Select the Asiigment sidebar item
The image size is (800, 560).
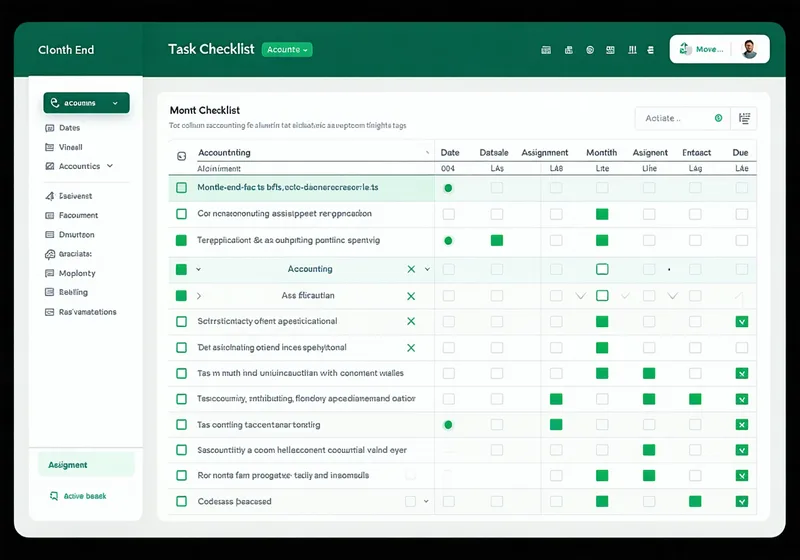[x=86, y=465]
